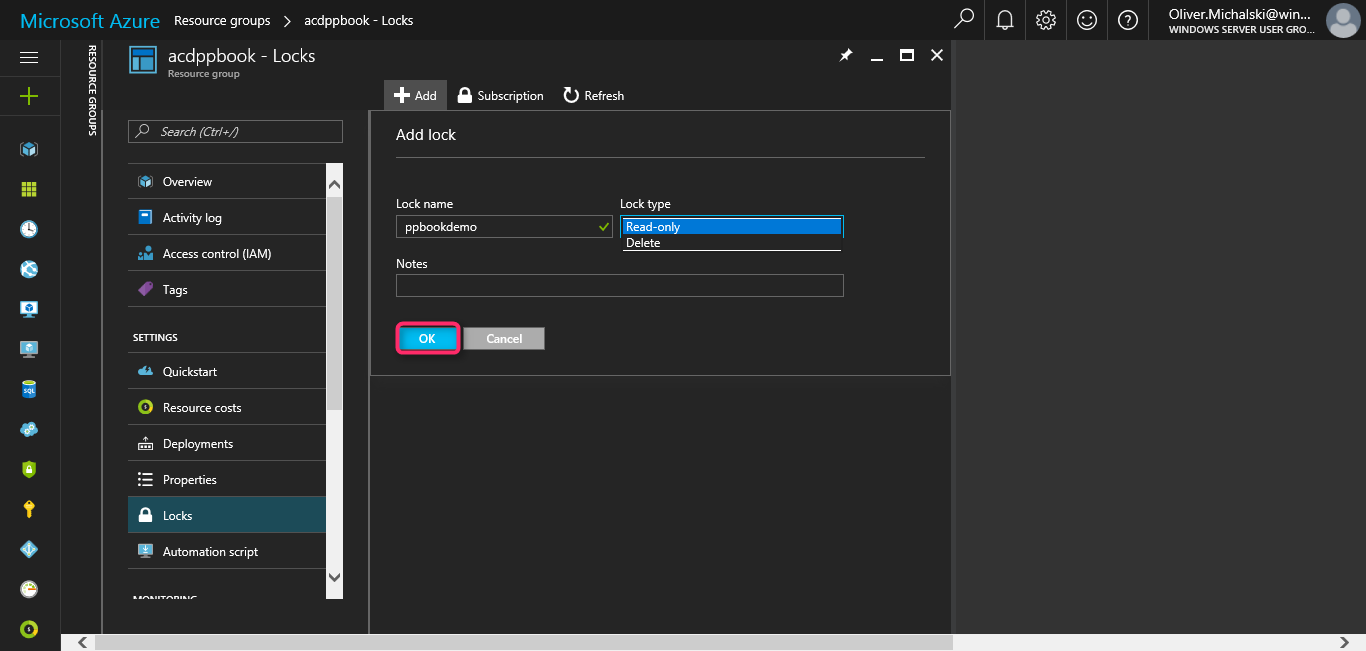This screenshot has width=1366, height=651.
Task: Open the hamburger menu in left sidebar
Action: point(29,58)
